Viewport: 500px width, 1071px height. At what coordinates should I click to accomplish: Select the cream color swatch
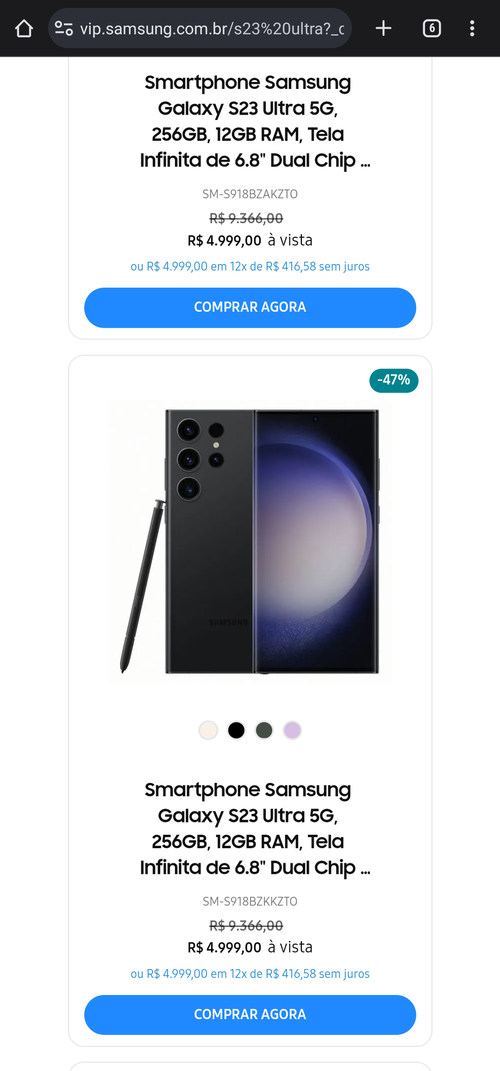(208, 730)
